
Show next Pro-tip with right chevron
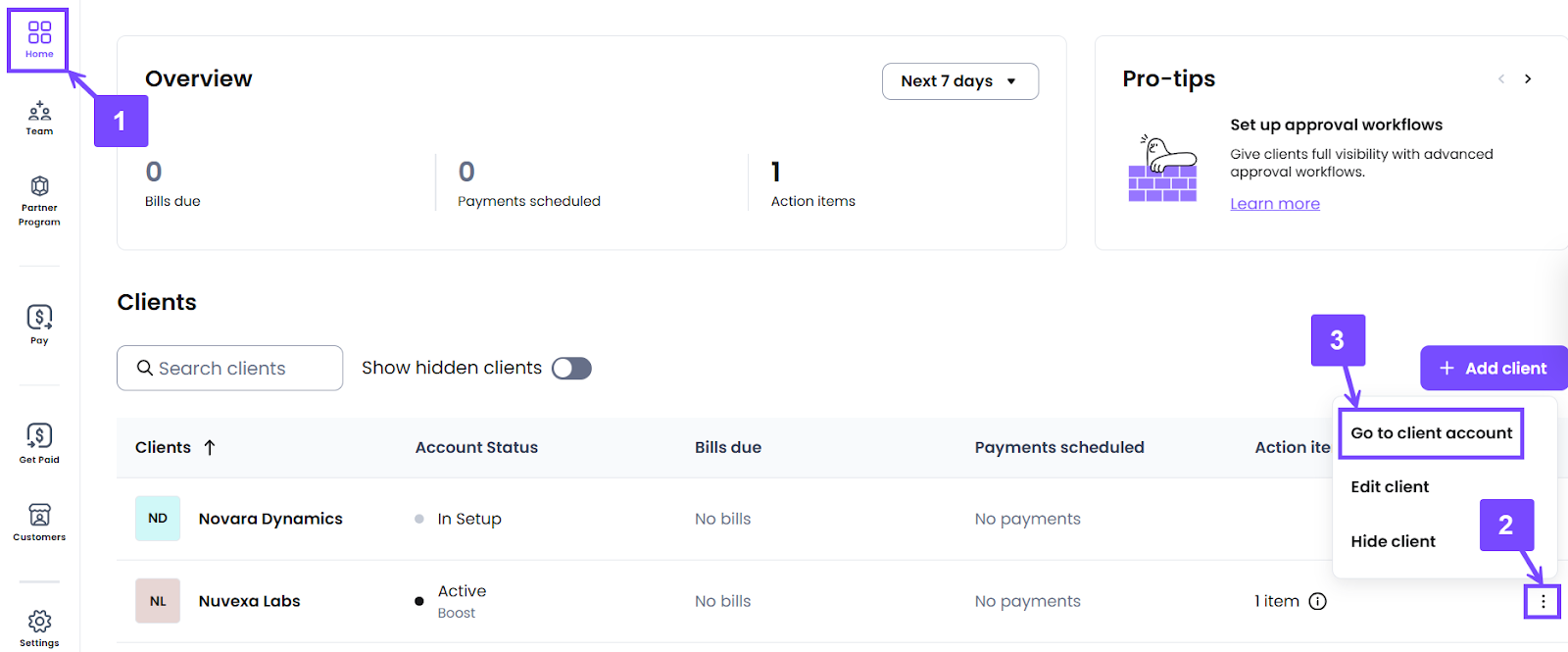[x=1528, y=78]
